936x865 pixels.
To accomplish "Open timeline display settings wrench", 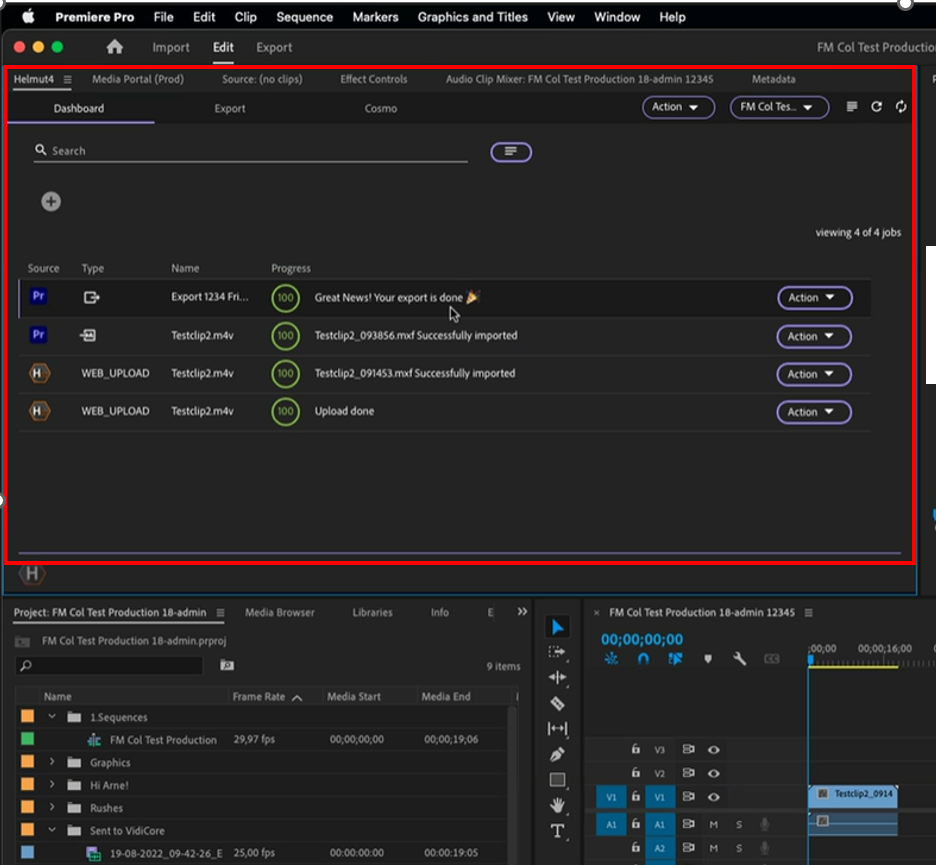I will click(x=740, y=659).
